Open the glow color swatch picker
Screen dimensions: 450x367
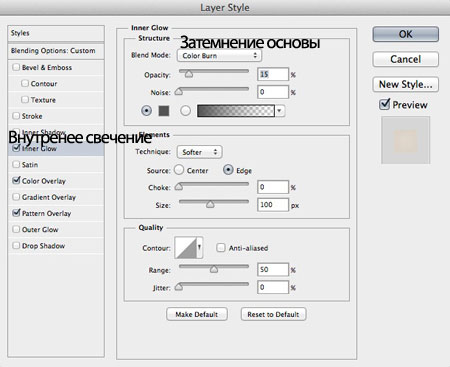pos(164,111)
